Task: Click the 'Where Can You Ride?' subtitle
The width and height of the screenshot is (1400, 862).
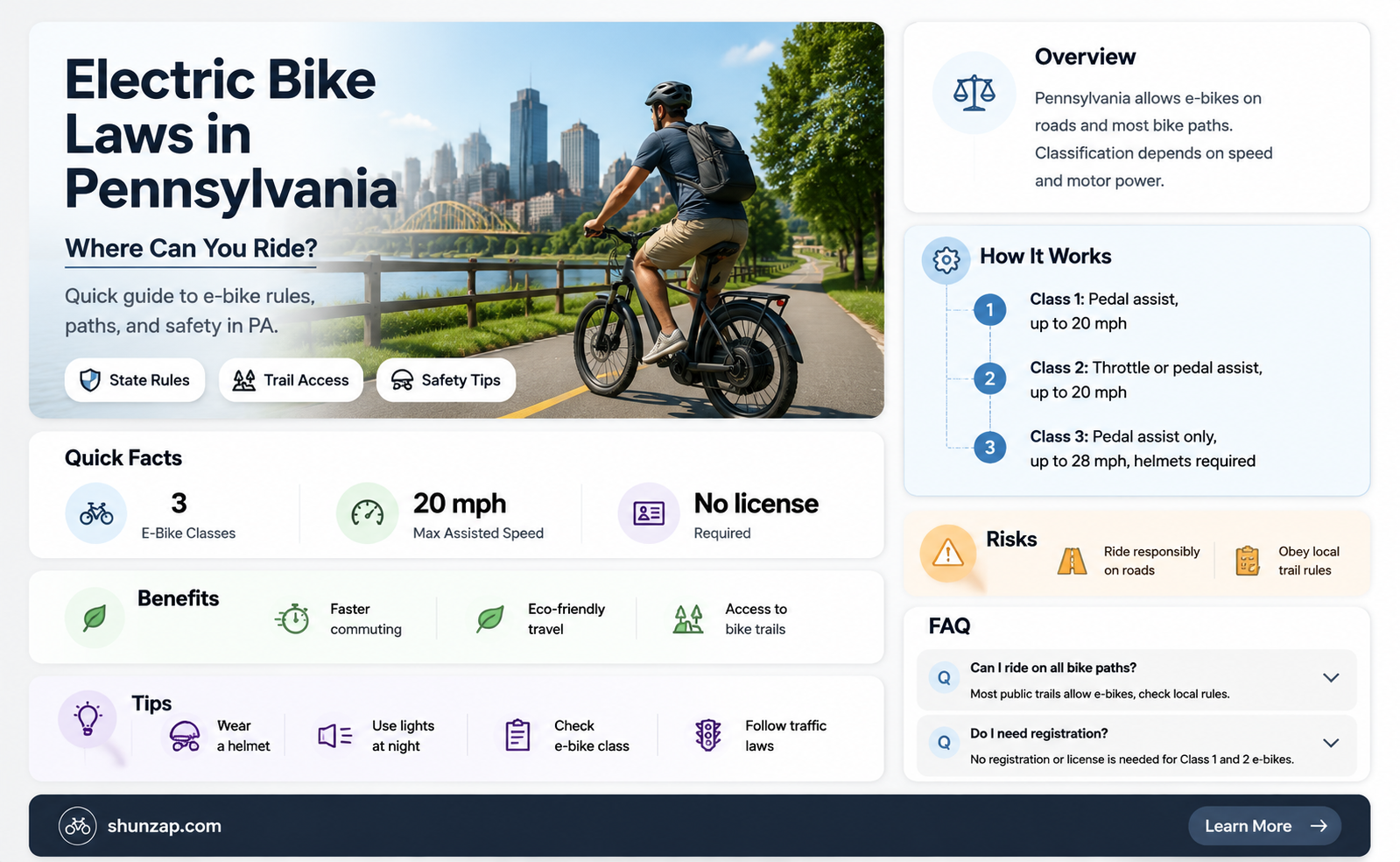Action: coord(191,249)
